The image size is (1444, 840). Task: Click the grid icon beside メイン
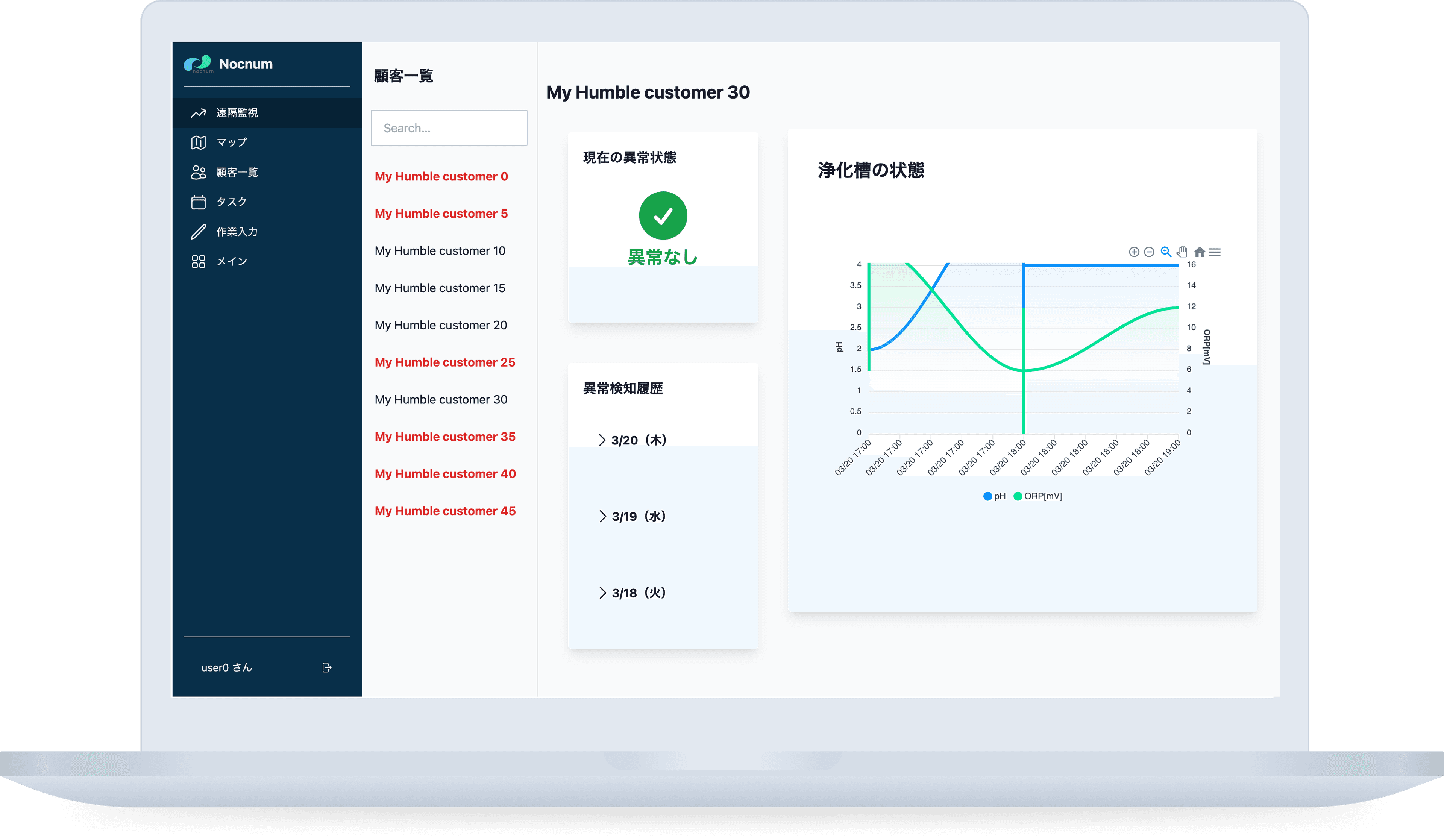coord(198,261)
